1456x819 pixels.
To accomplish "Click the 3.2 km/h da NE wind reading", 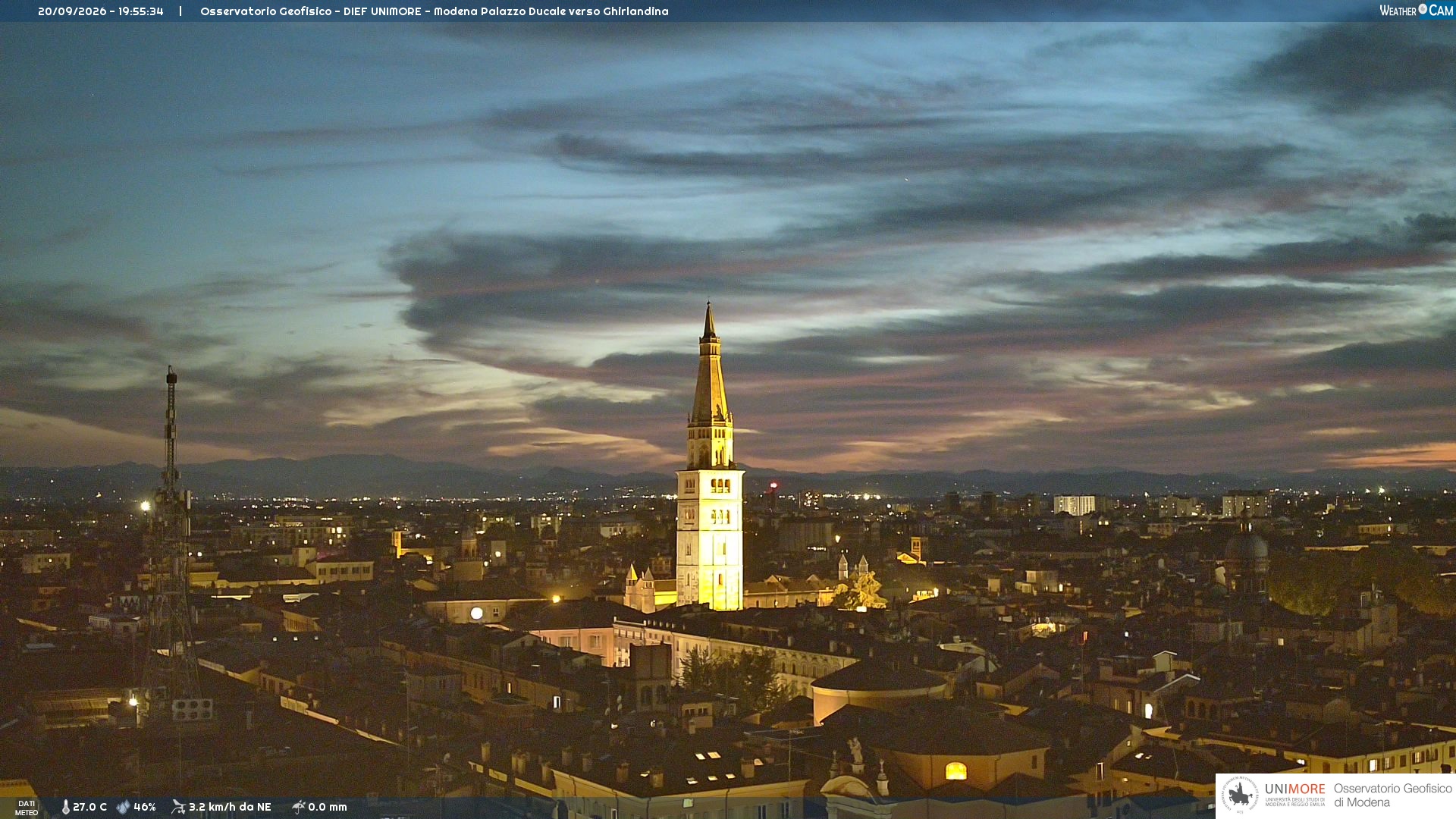I will pos(230,807).
